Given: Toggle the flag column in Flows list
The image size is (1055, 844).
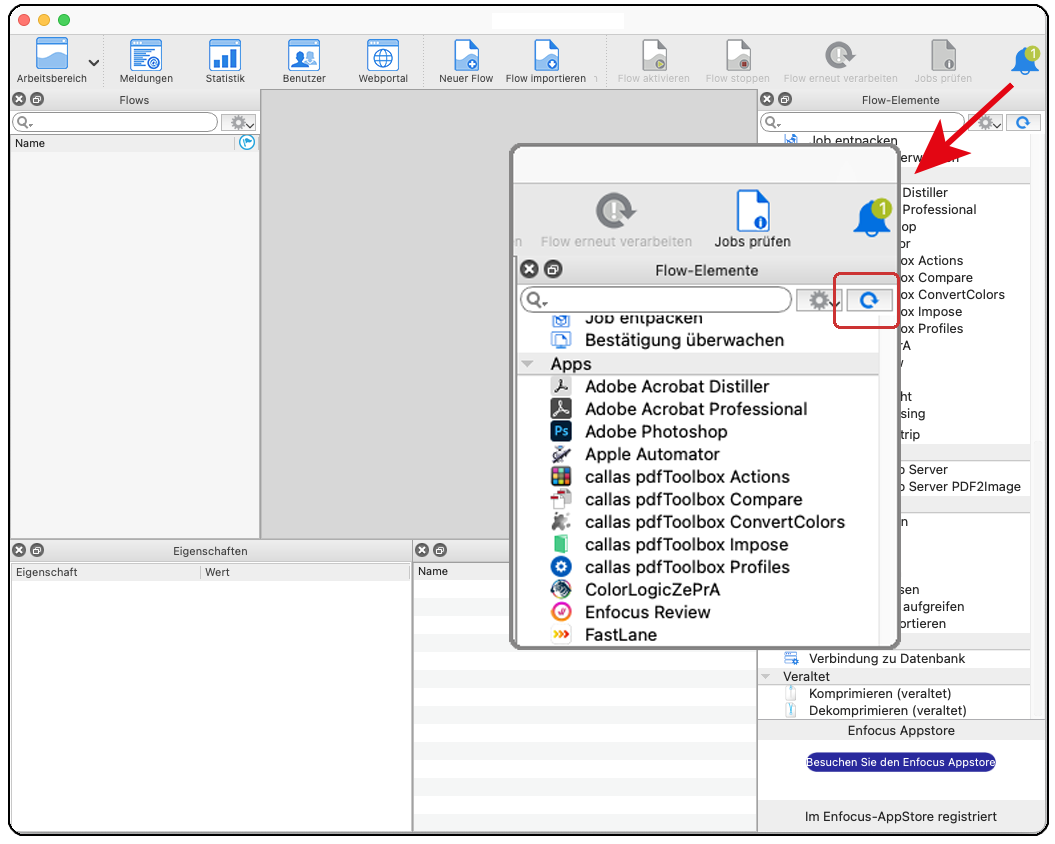Looking at the screenshot, I should (x=247, y=143).
